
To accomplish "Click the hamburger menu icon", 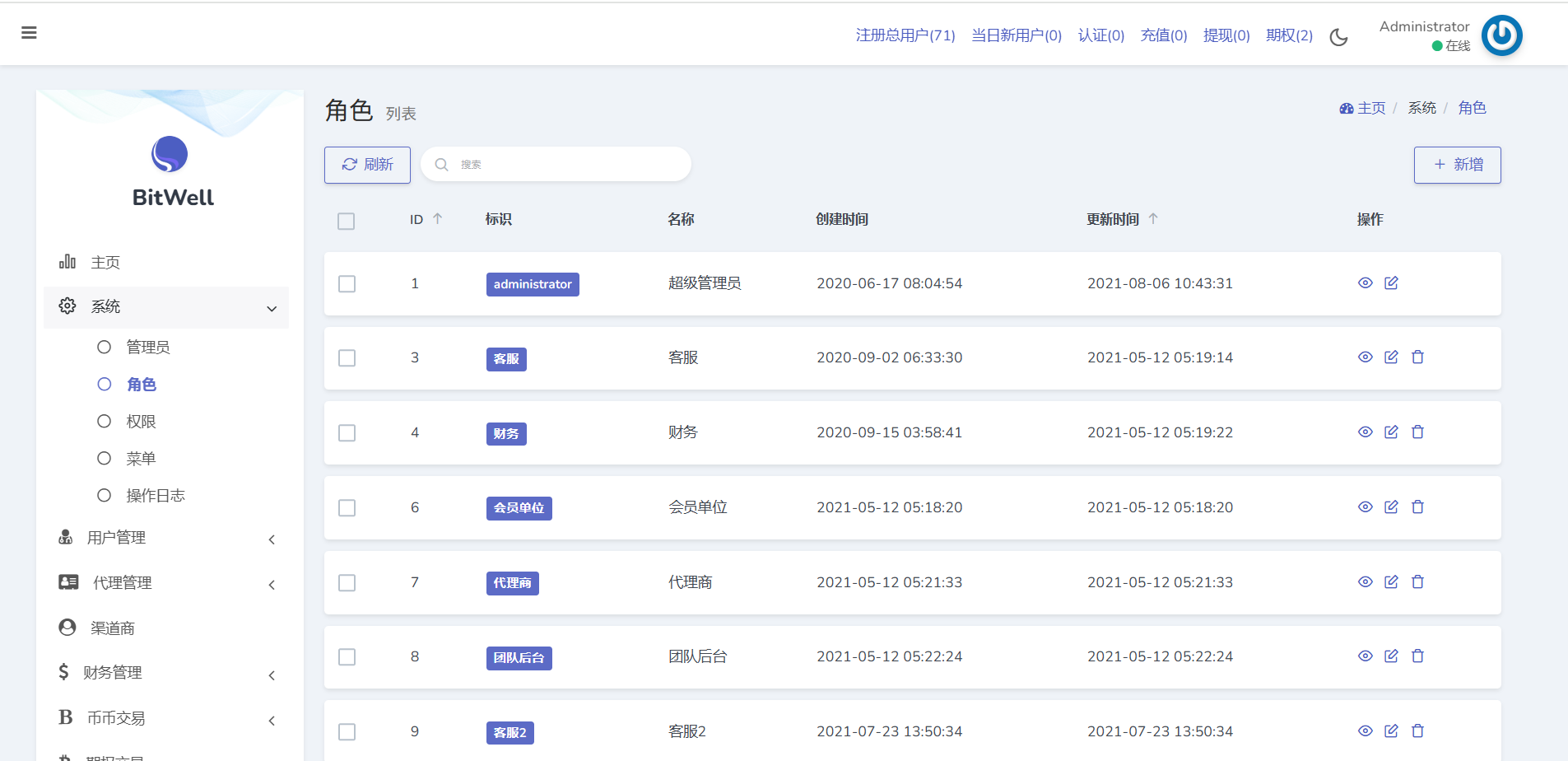I will click(x=29, y=33).
